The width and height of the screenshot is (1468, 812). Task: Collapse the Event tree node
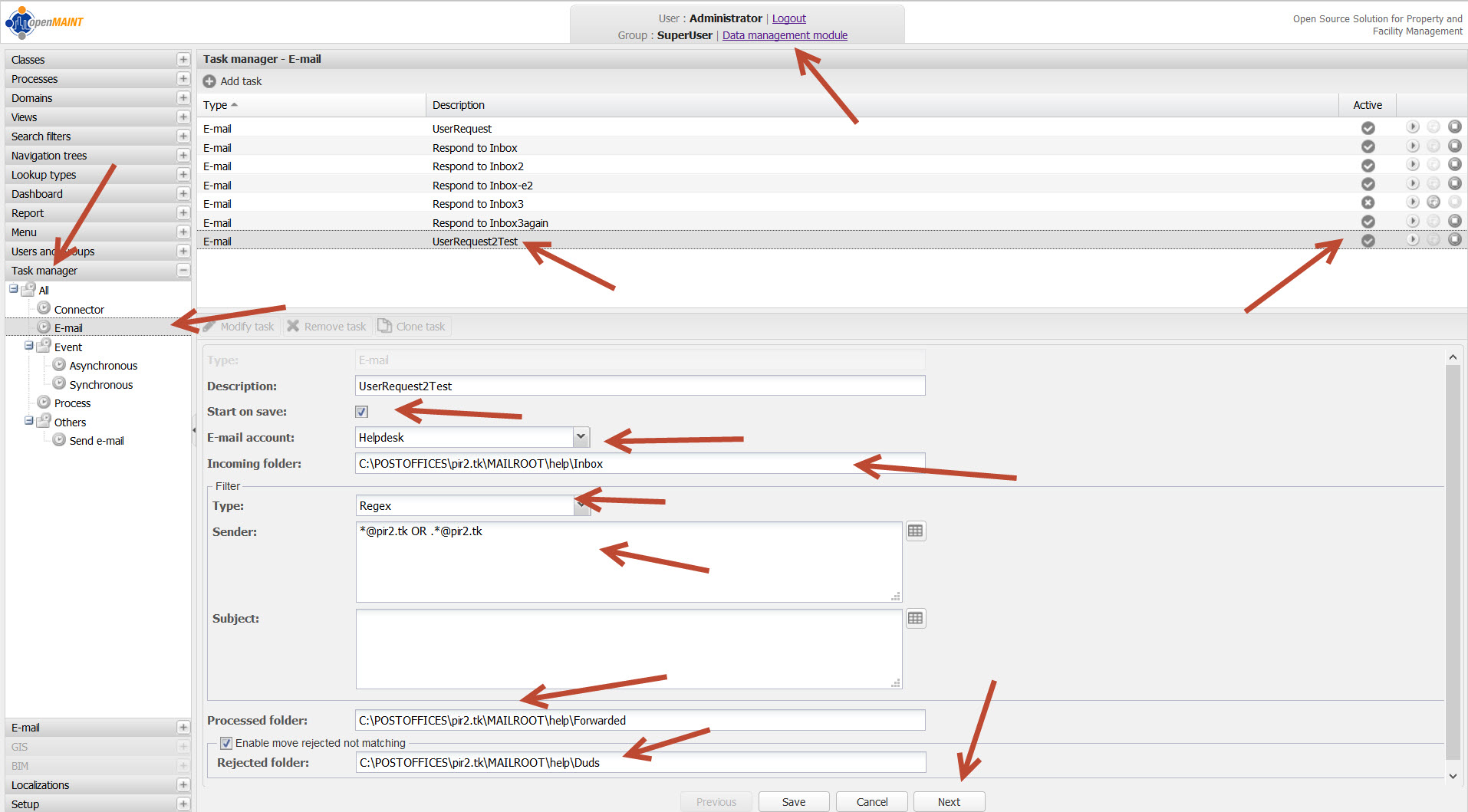click(x=29, y=346)
